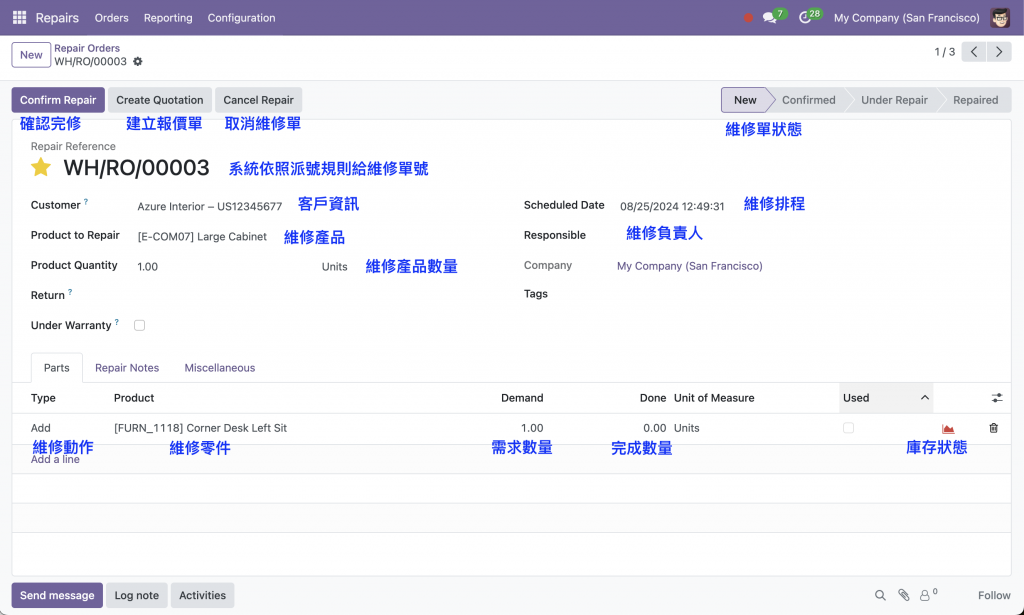Click the gear icon next to WH/RO/00003
The height and width of the screenshot is (615, 1024).
pos(138,61)
